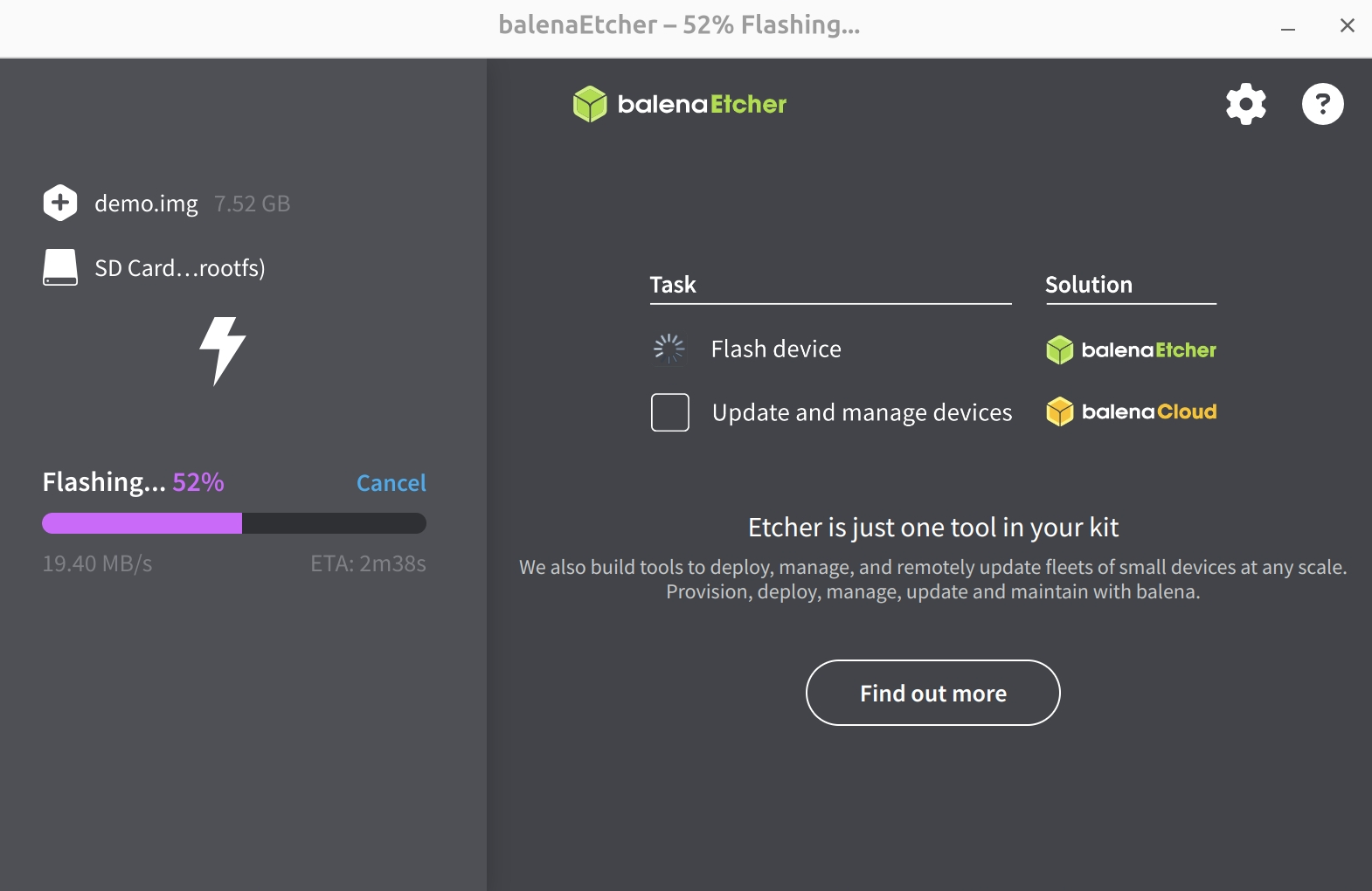
Task: Click the green balenaEtcher cube header logo
Action: pyautogui.click(x=680, y=104)
